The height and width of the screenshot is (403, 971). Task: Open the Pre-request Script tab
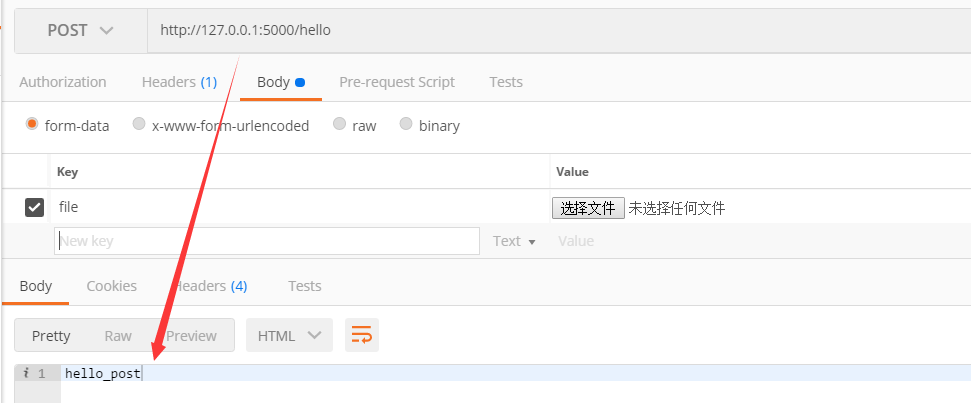397,82
